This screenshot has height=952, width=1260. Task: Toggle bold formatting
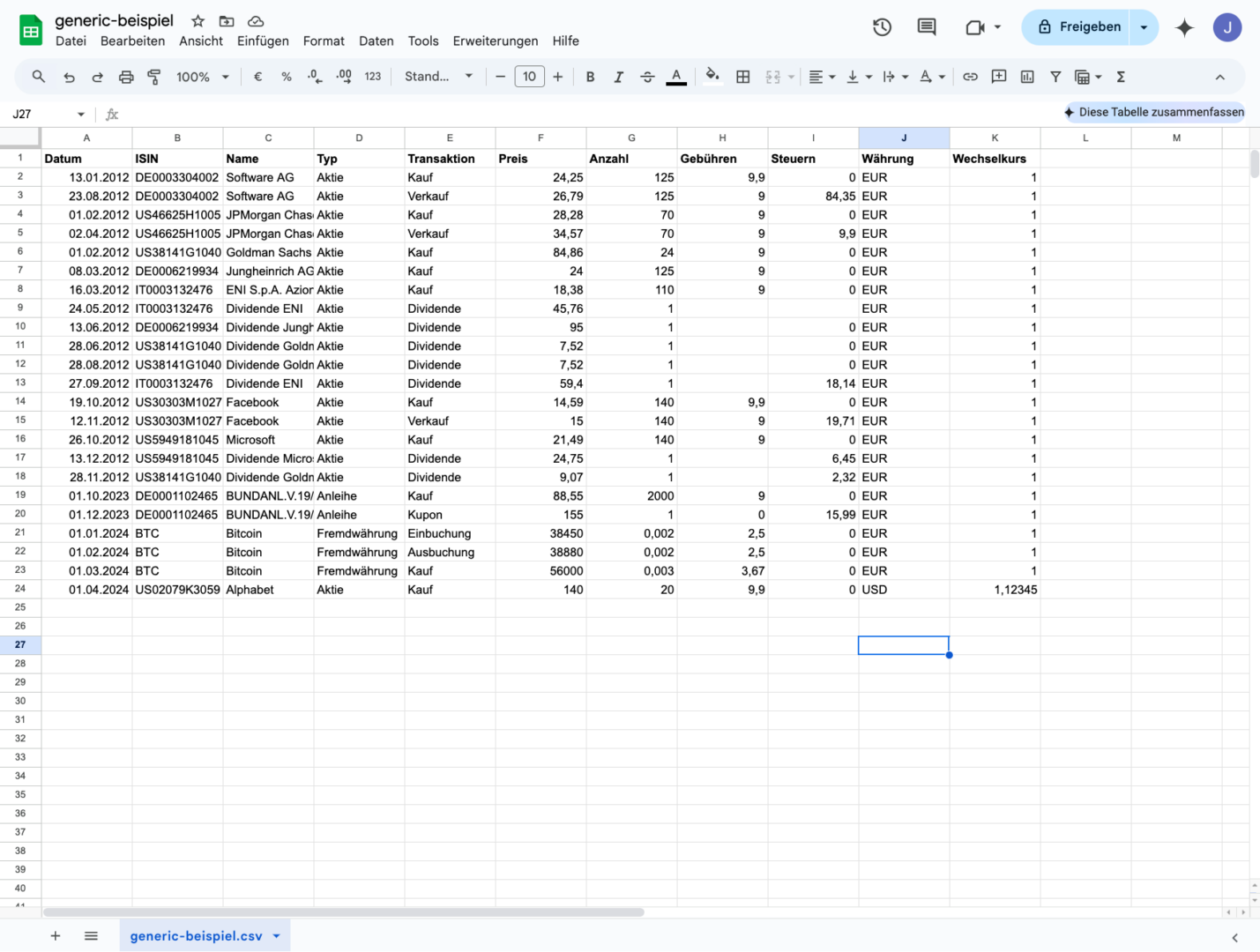tap(590, 77)
